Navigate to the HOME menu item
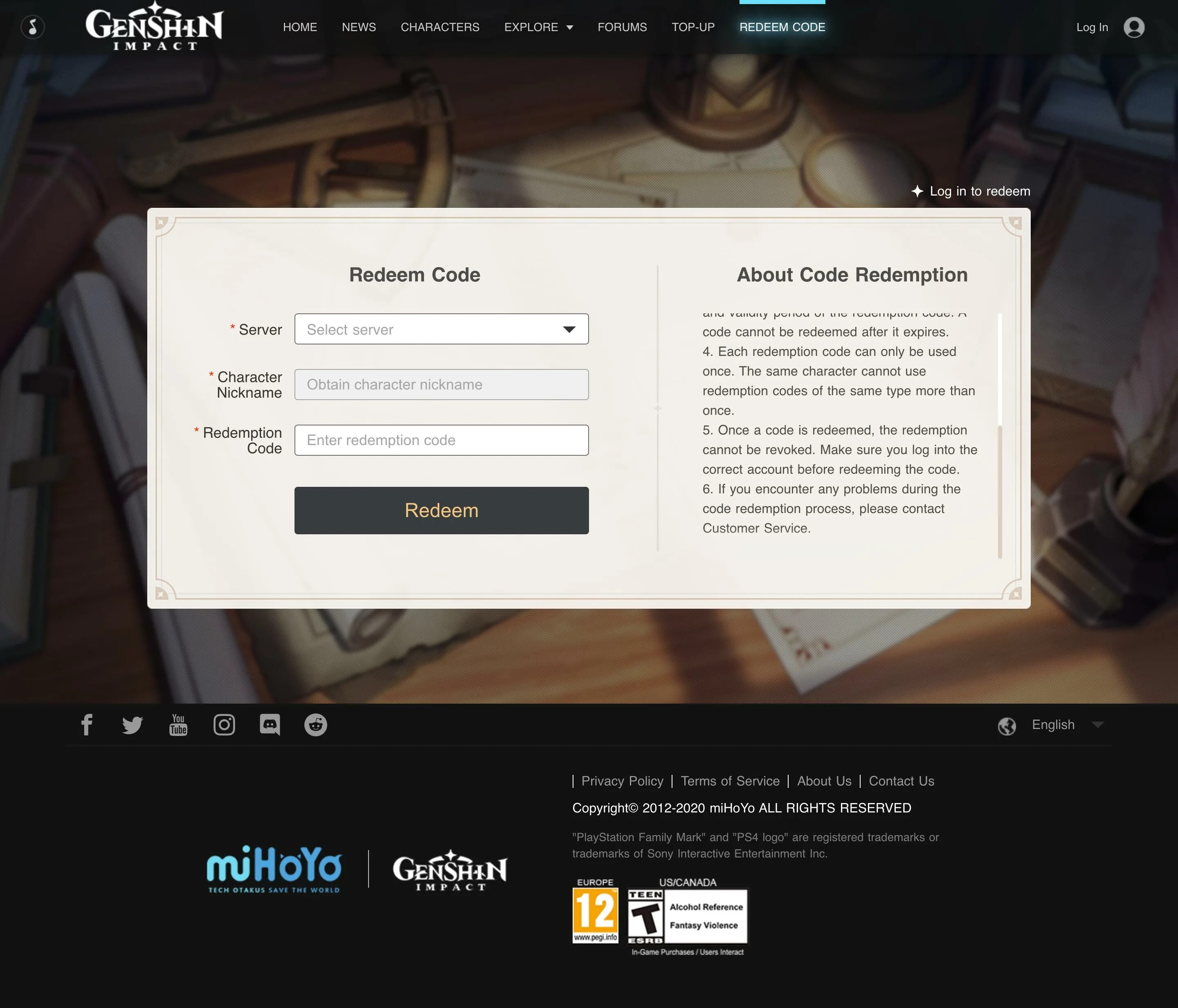Image resolution: width=1178 pixels, height=1008 pixels. pyautogui.click(x=300, y=27)
